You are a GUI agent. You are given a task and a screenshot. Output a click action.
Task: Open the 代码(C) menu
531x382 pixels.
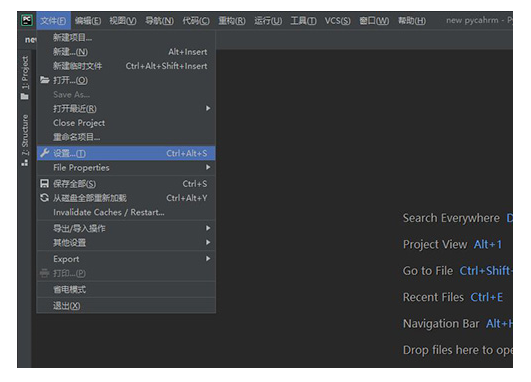196,21
